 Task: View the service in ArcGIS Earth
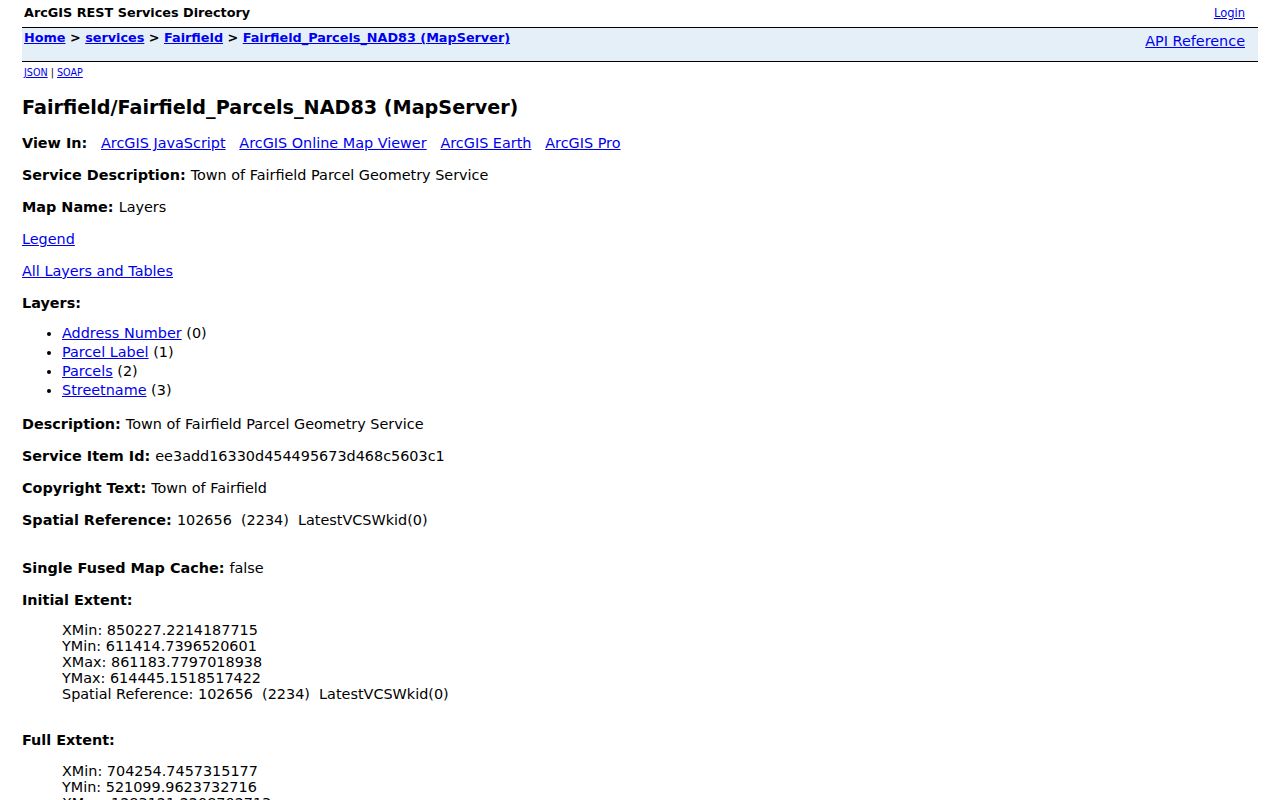pos(486,143)
